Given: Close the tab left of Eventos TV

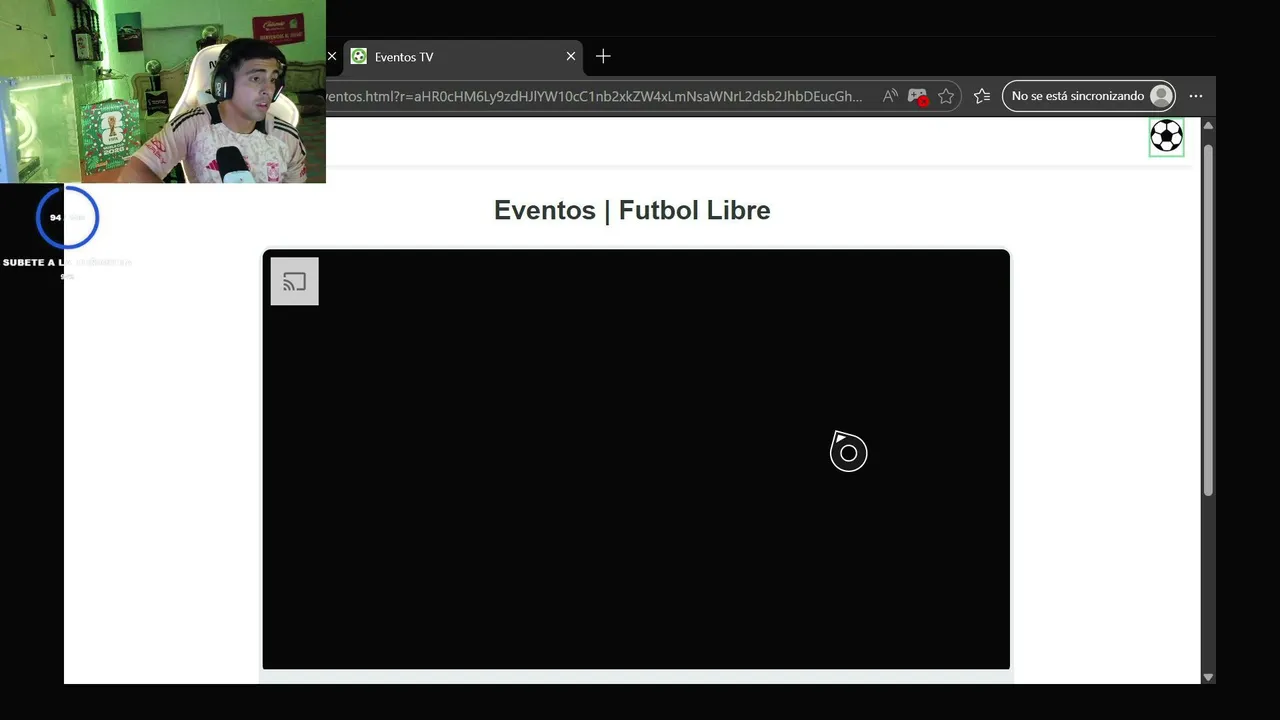Looking at the screenshot, I should [332, 56].
